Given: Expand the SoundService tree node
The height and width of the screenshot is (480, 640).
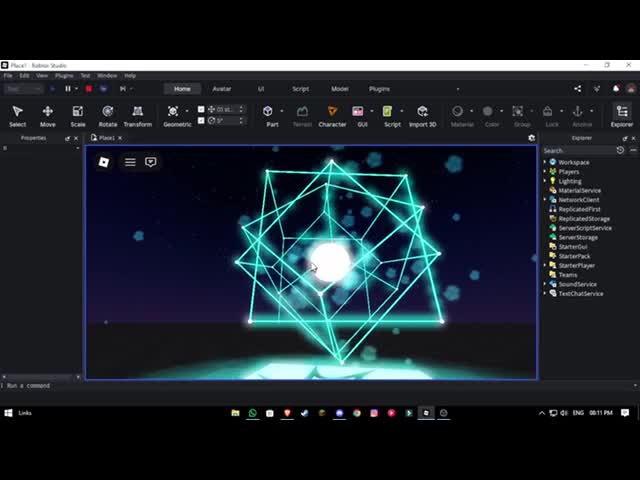Looking at the screenshot, I should pos(545,284).
